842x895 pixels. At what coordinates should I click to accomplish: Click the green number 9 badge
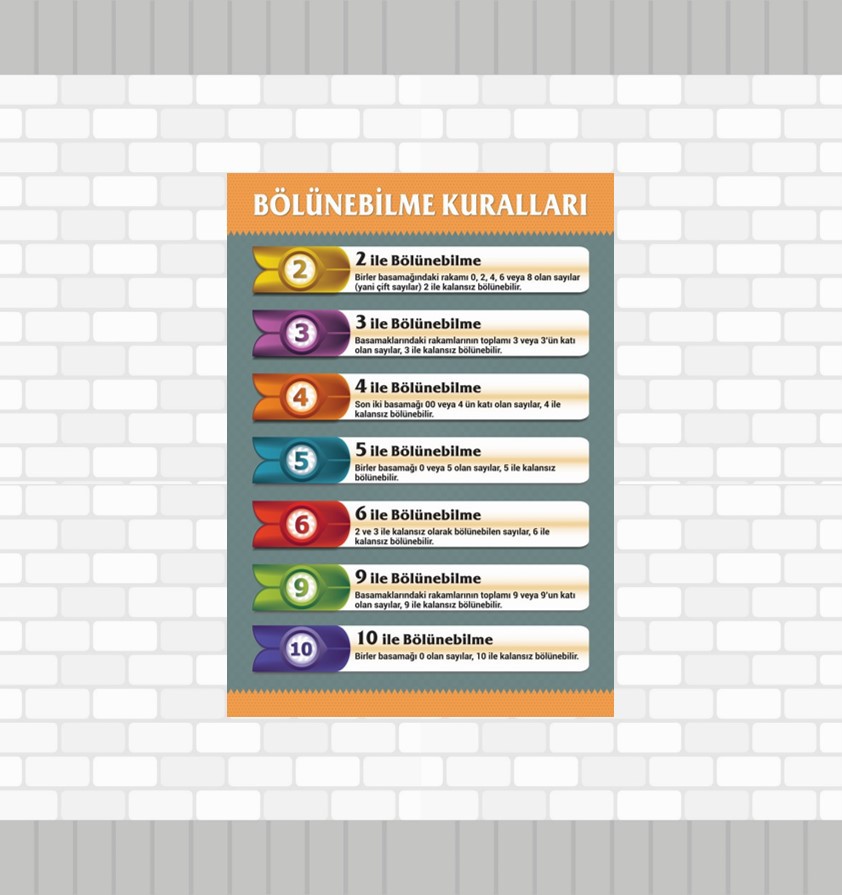pyautogui.click(x=301, y=587)
